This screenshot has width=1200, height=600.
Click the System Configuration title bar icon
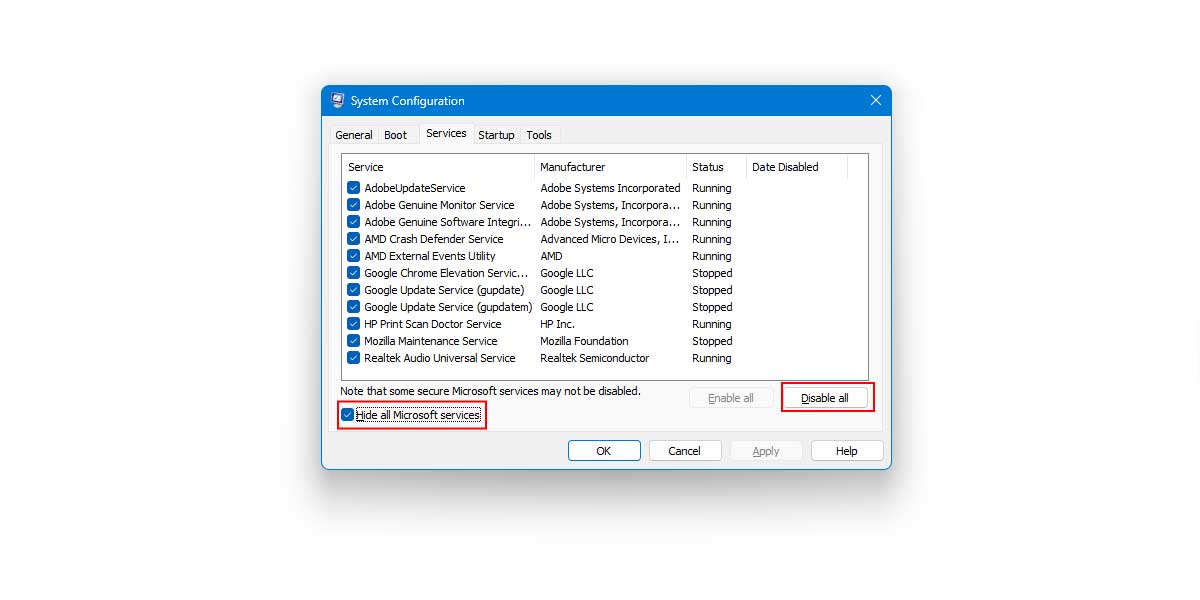338,101
